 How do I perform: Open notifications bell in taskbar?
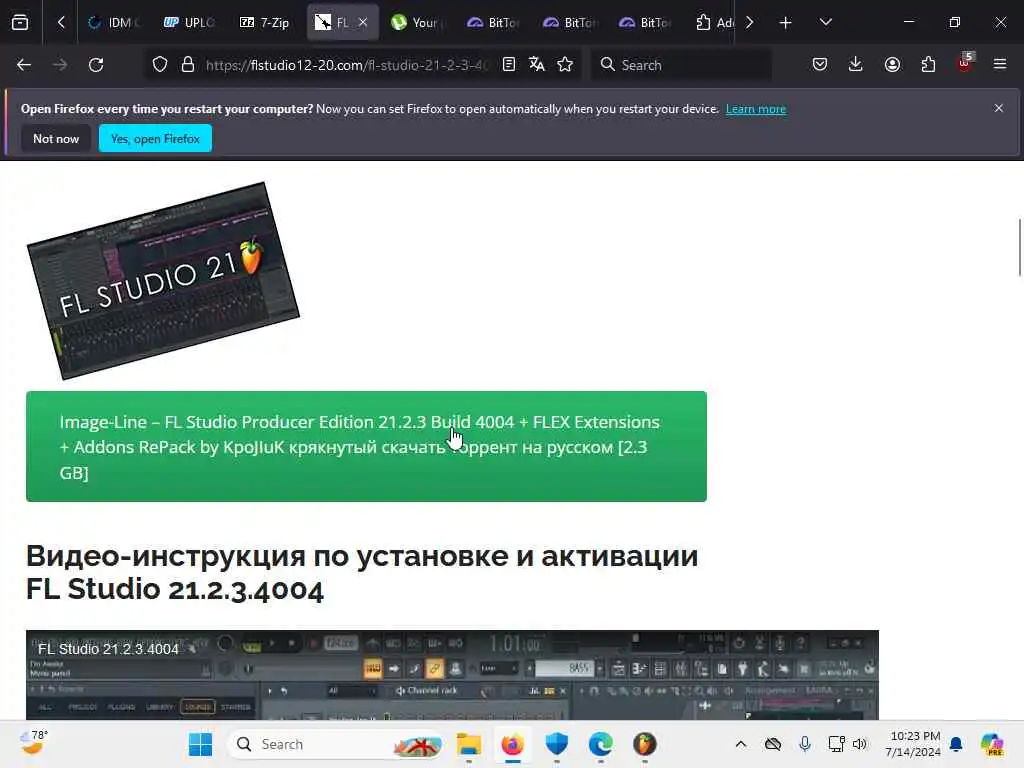point(956,744)
